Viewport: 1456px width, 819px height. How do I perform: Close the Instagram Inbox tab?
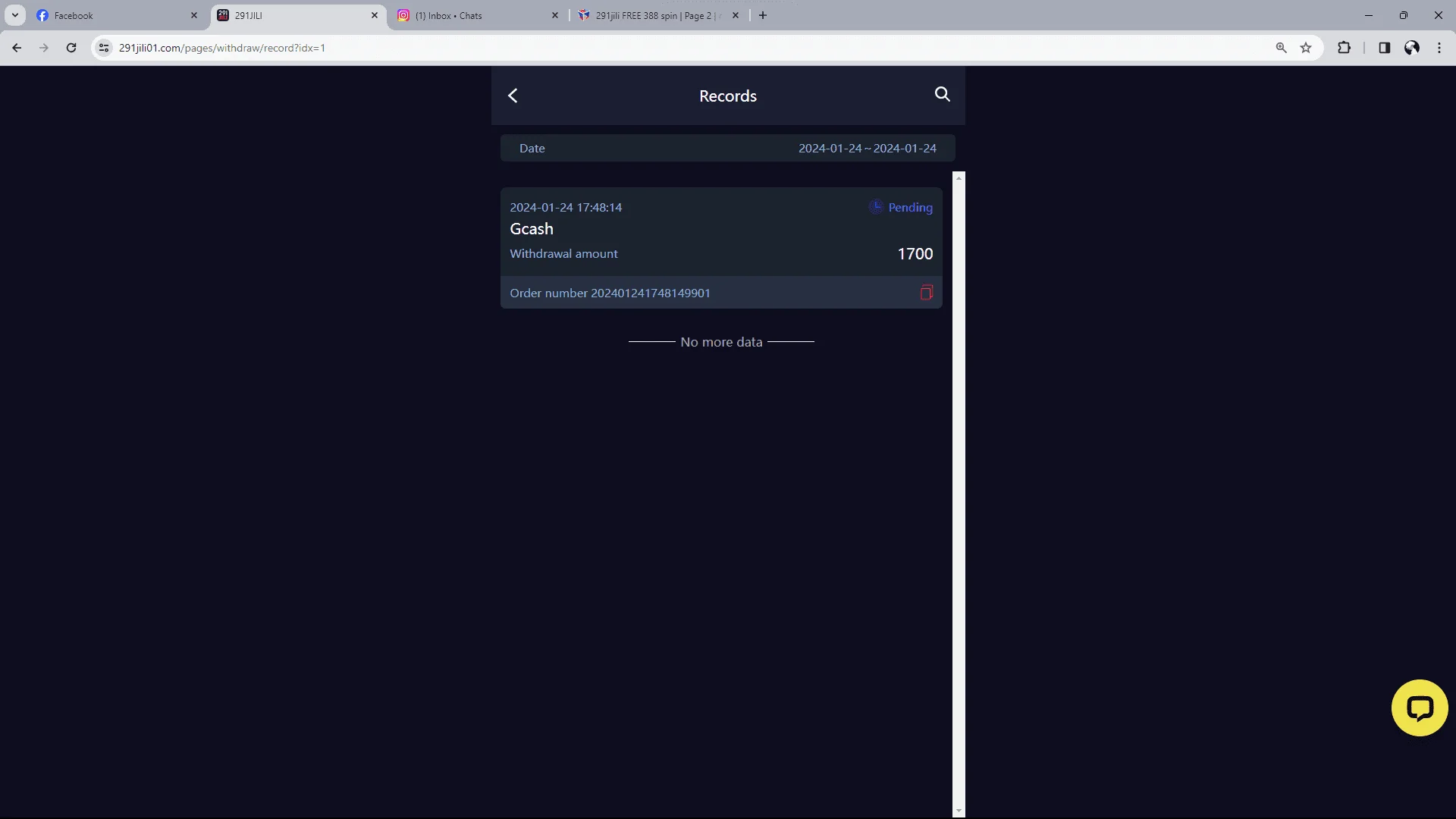tap(555, 15)
